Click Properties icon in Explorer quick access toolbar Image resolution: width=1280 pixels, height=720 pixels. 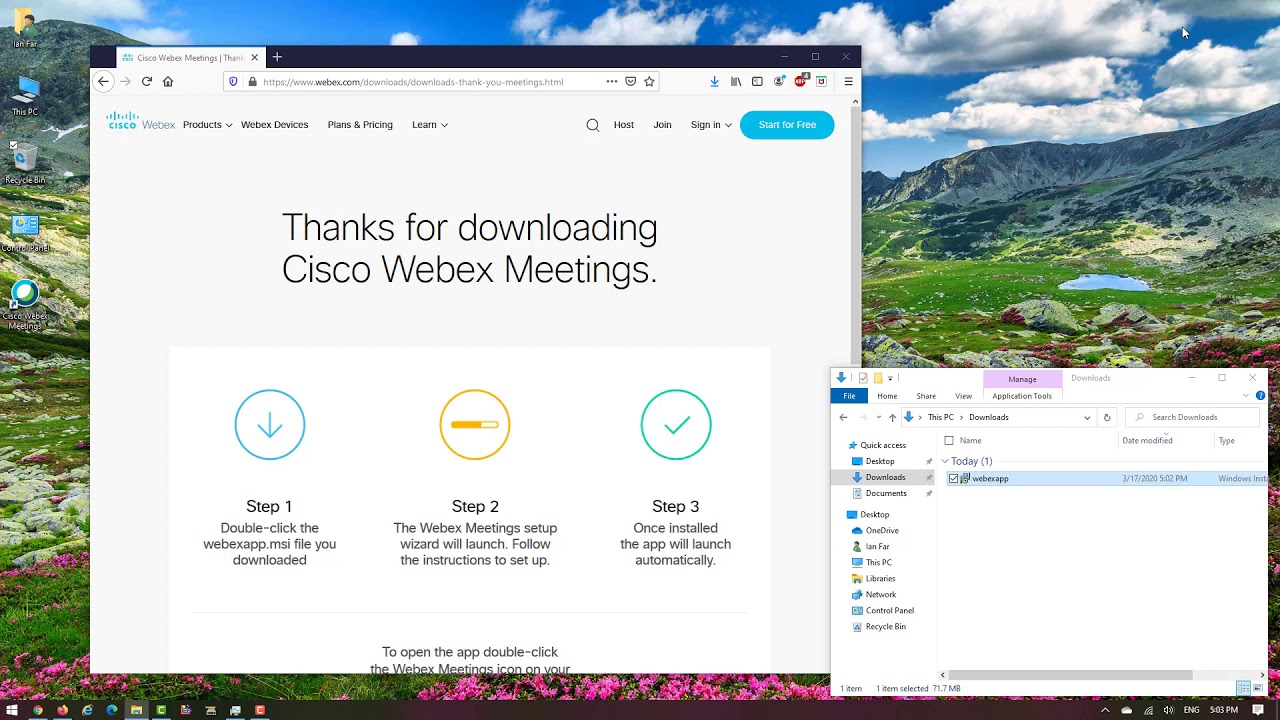pos(863,378)
